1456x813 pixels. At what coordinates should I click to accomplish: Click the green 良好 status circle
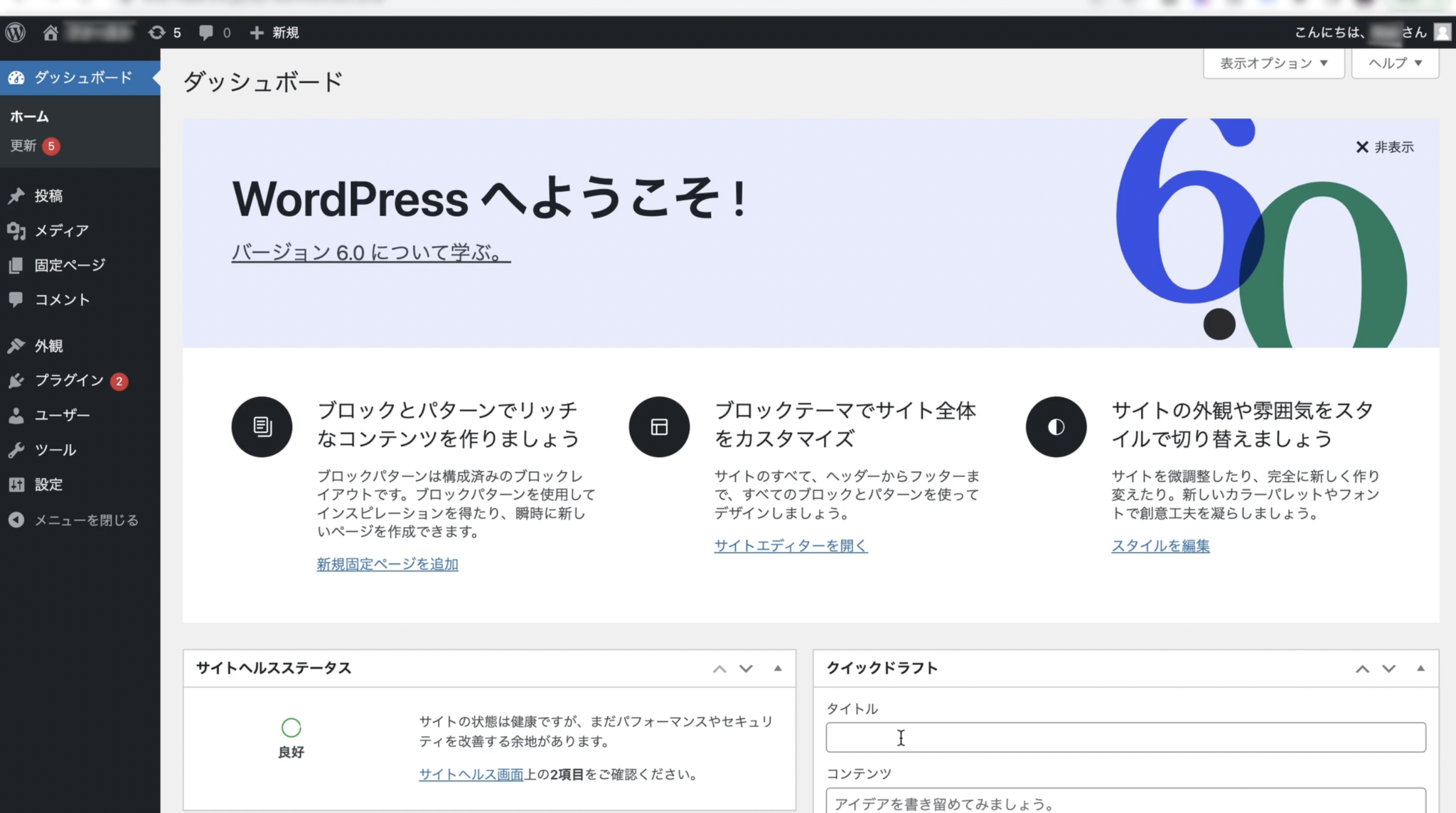click(x=291, y=727)
